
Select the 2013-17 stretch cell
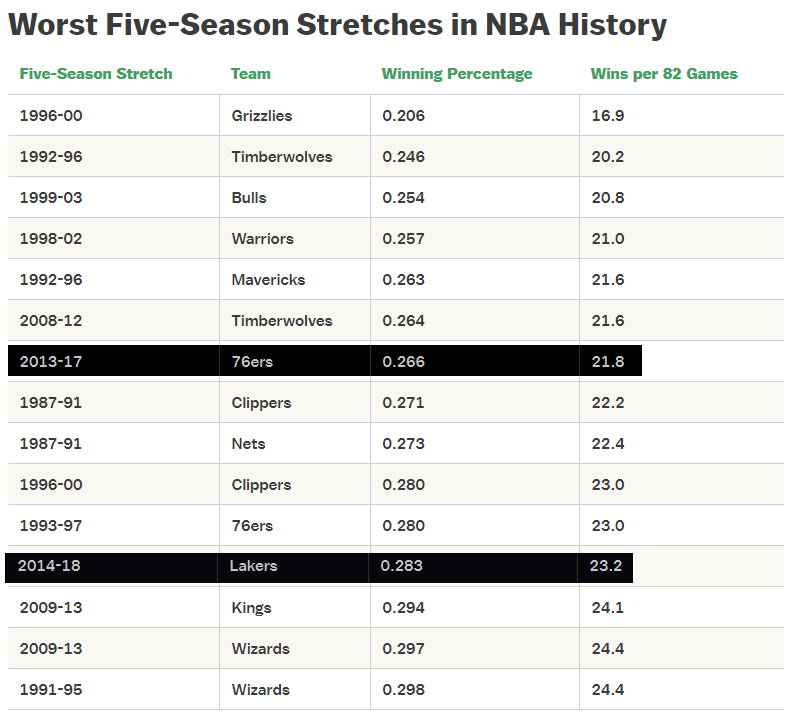51,362
